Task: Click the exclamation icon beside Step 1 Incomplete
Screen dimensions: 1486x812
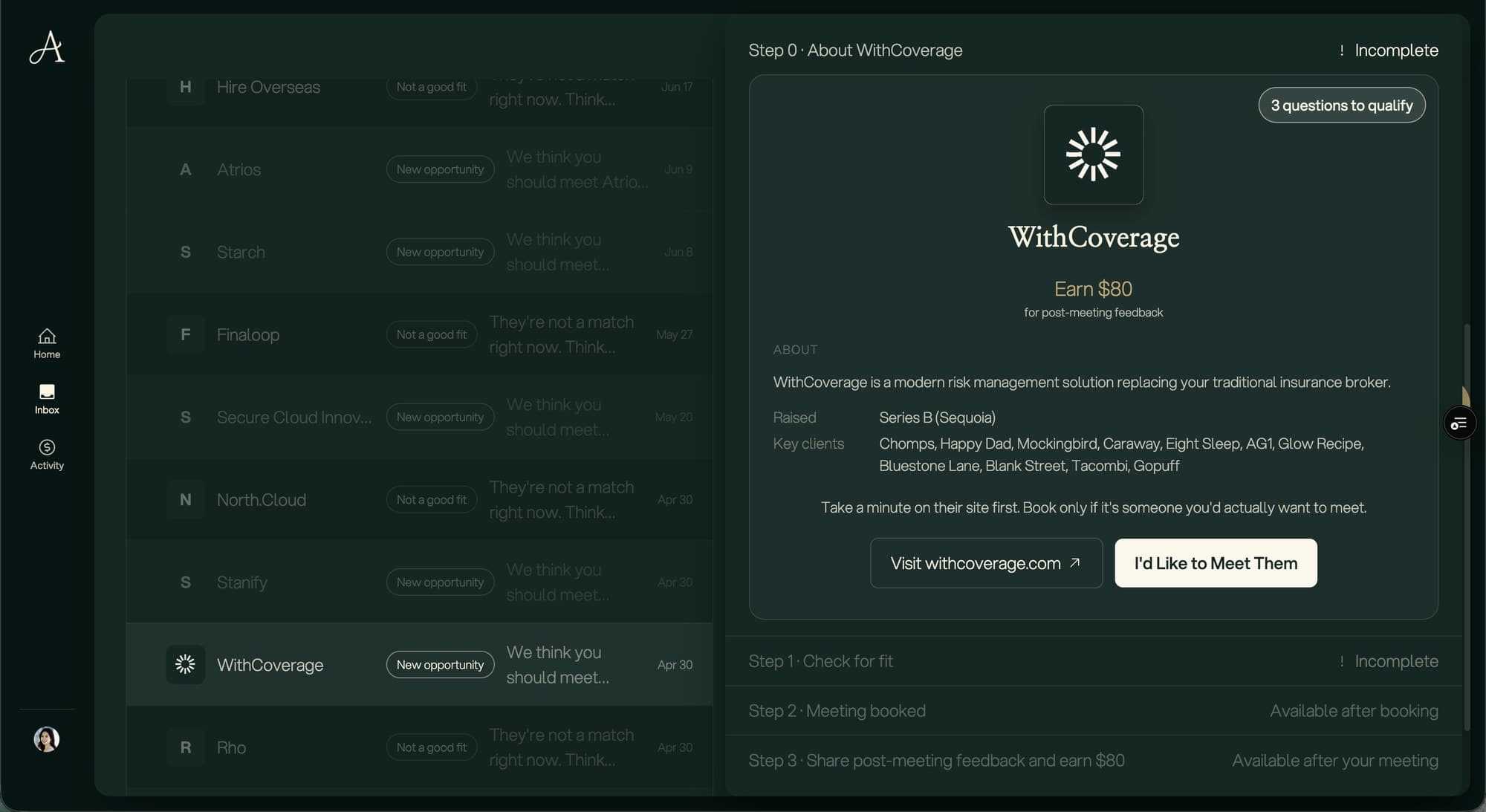Action: [x=1341, y=660]
